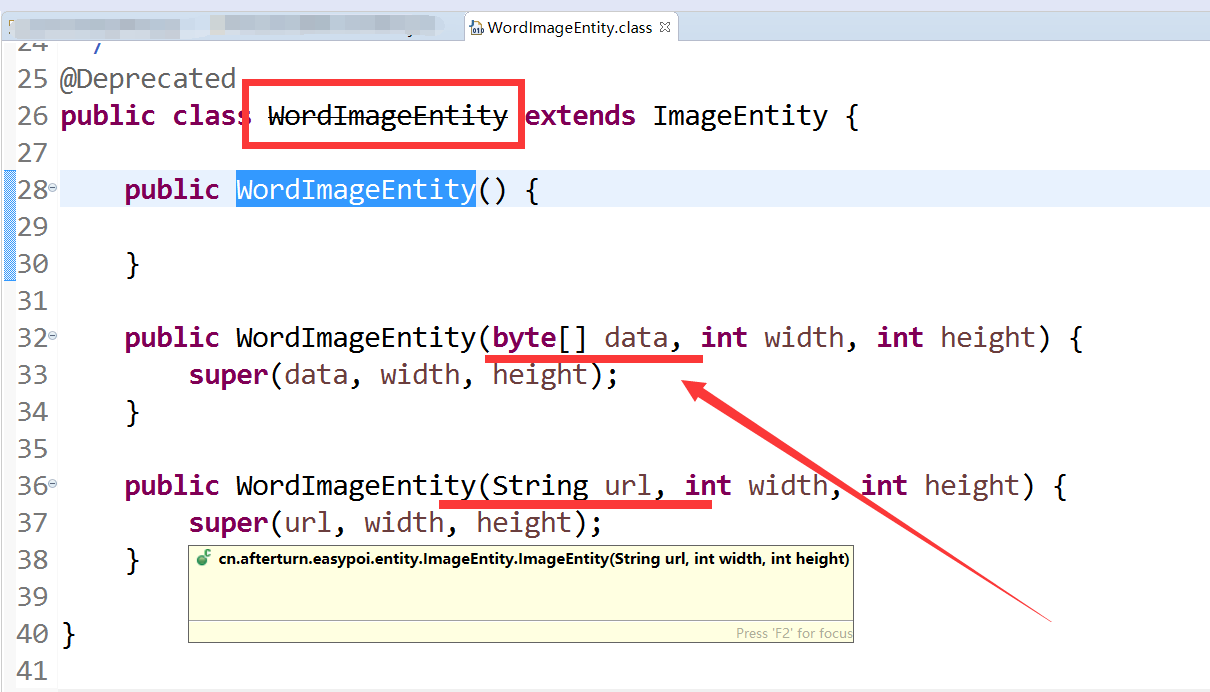Click the height parameter on line 36
The image size is (1210, 692).
click(973, 486)
